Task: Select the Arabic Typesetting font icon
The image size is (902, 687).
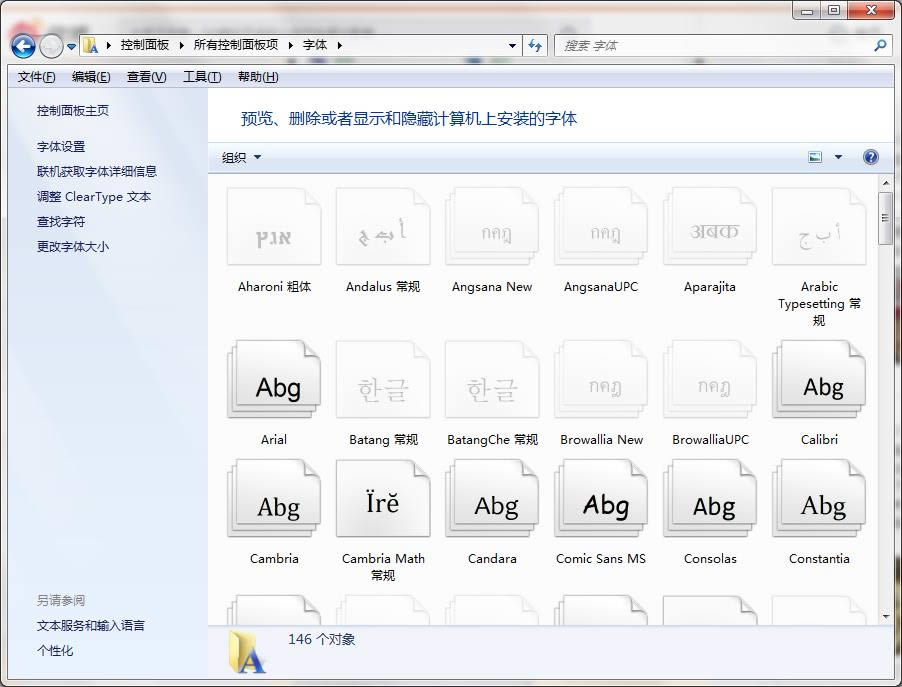Action: [x=819, y=226]
